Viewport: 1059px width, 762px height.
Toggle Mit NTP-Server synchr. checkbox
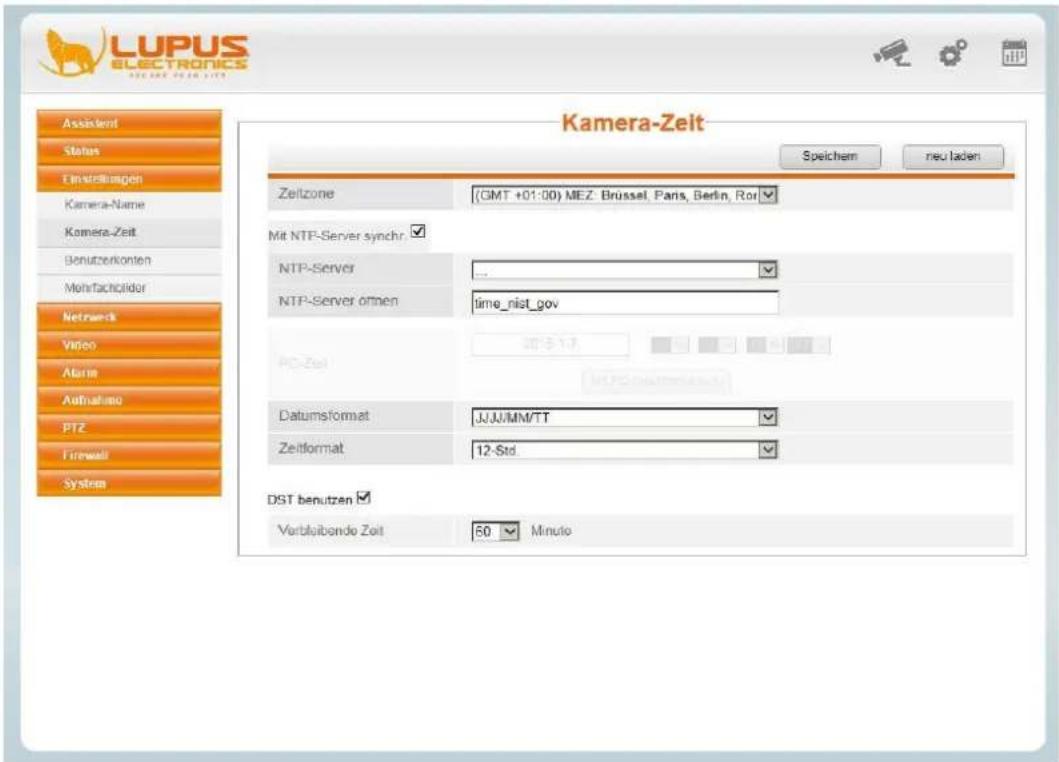tap(418, 232)
